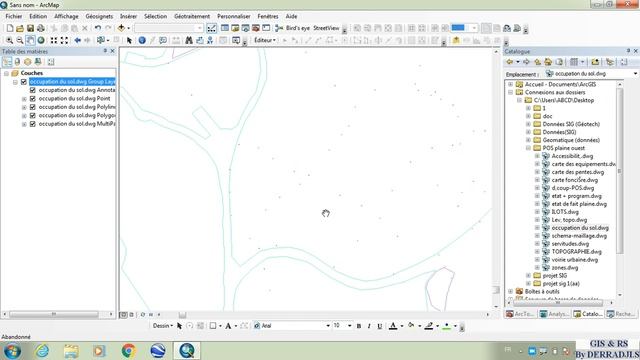The width and height of the screenshot is (640, 360).
Task: Select the Pan hand tool
Action: [30, 40]
